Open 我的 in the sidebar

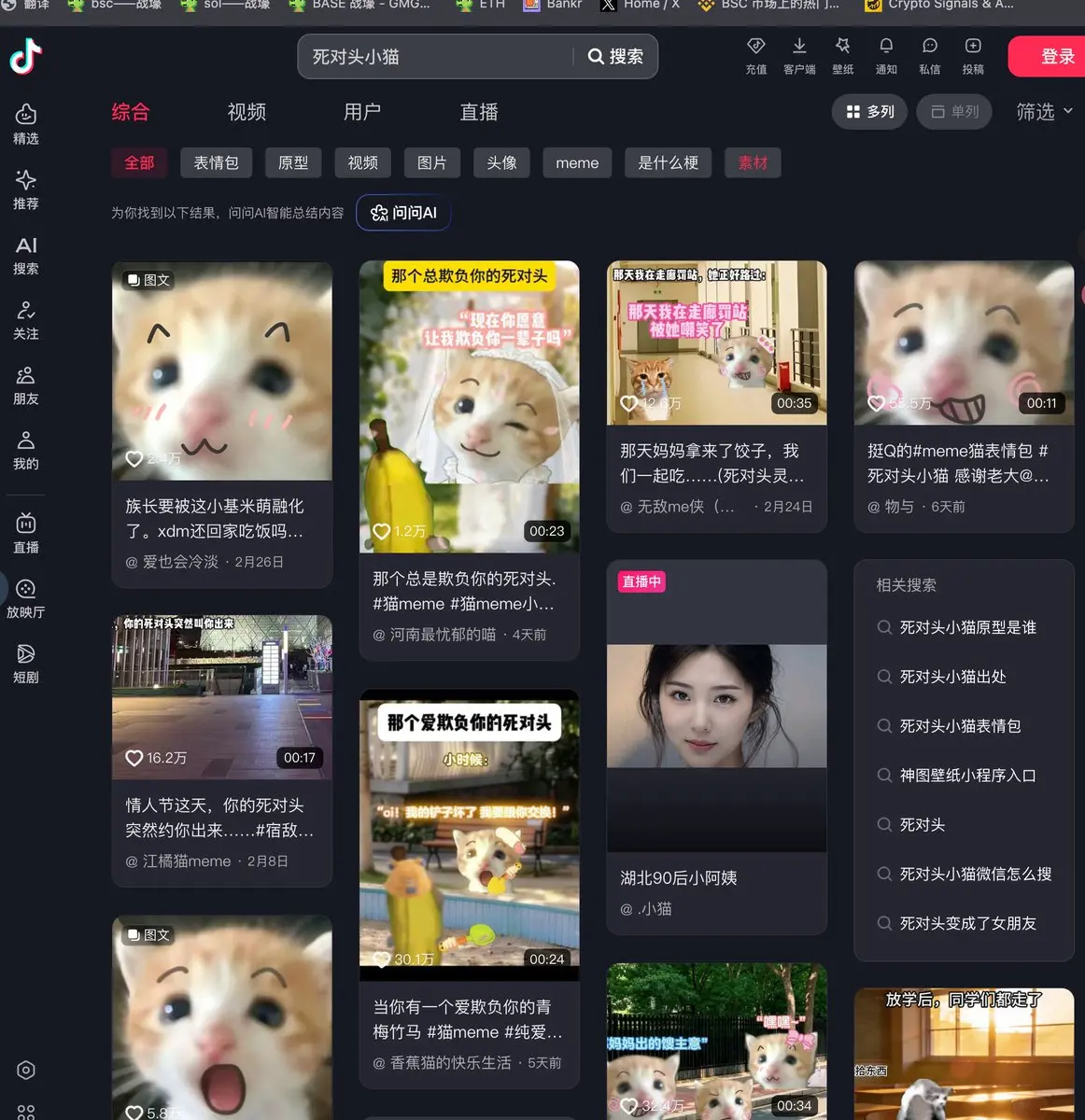(x=26, y=450)
